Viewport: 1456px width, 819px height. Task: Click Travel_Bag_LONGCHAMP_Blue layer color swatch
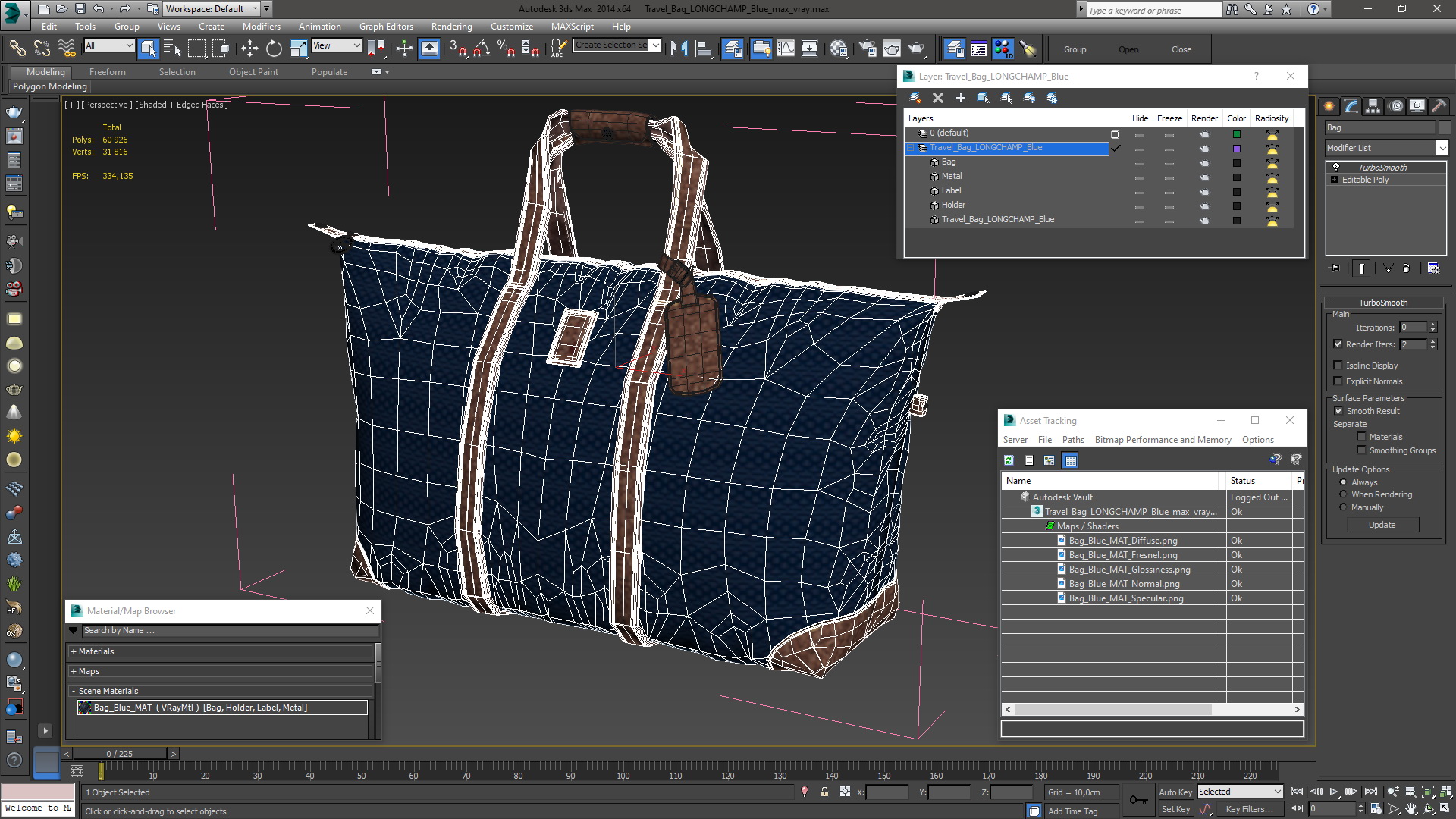1237,148
